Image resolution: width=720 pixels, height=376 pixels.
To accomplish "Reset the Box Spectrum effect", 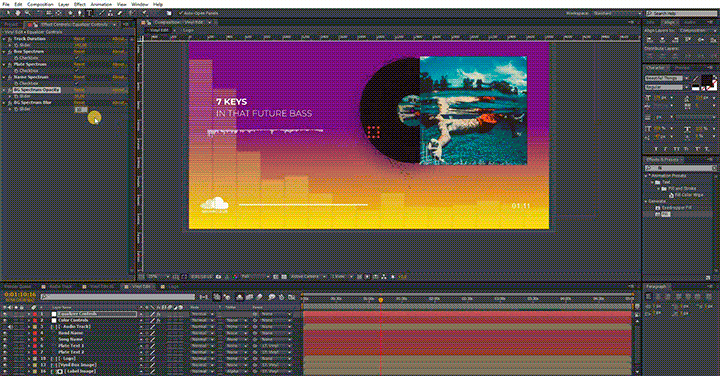I will point(79,52).
